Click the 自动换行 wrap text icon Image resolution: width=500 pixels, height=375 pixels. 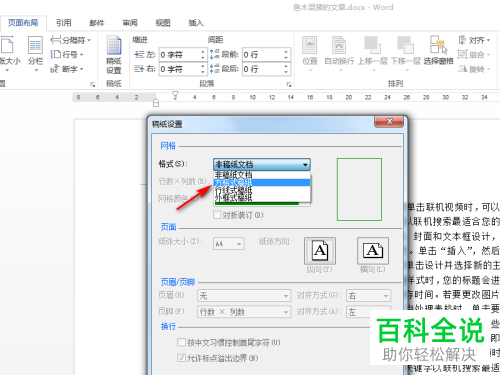339,53
